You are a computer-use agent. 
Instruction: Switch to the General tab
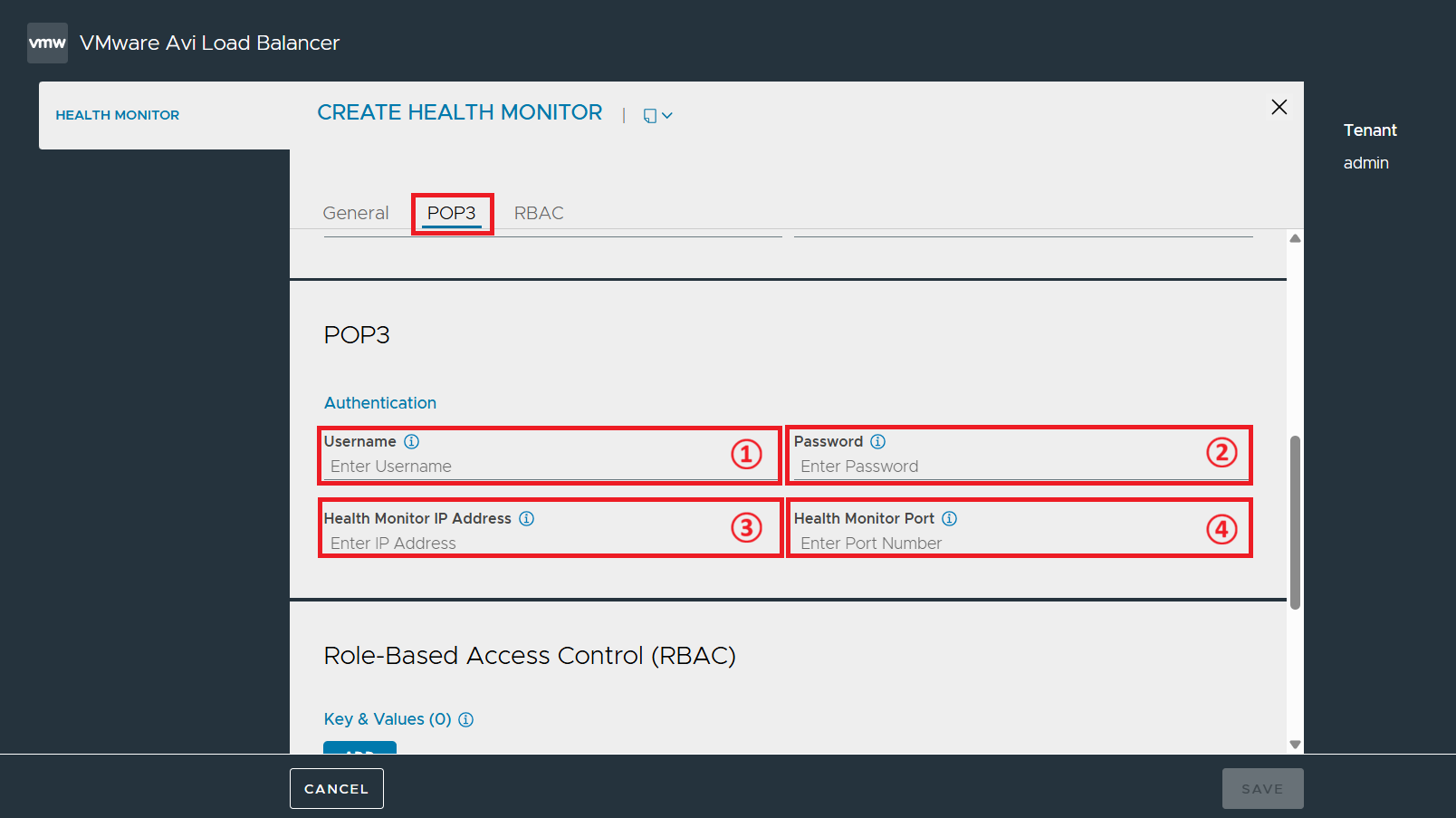[x=356, y=213]
